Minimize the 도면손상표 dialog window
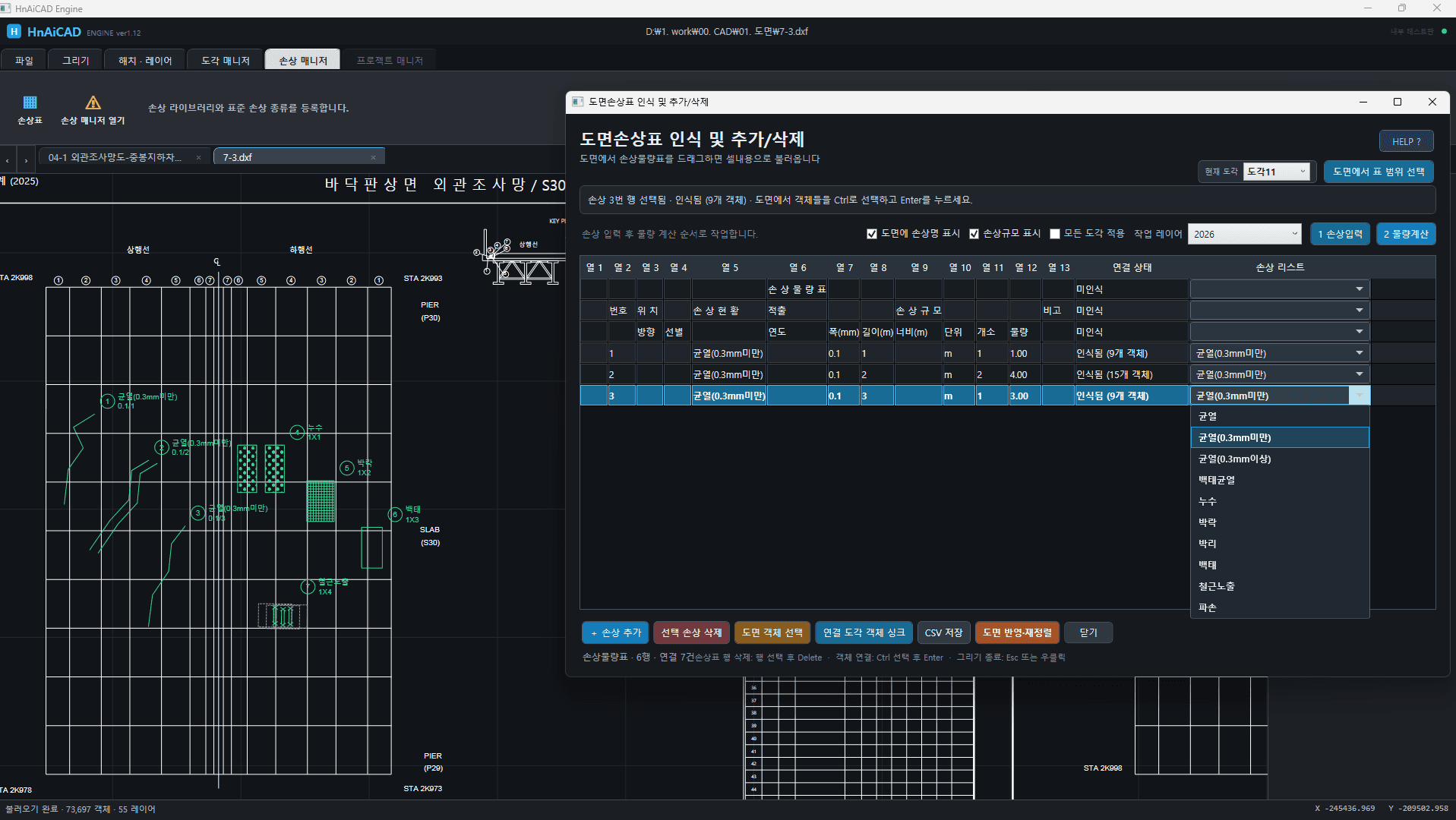Viewport: 1456px width, 820px height. point(1363,102)
